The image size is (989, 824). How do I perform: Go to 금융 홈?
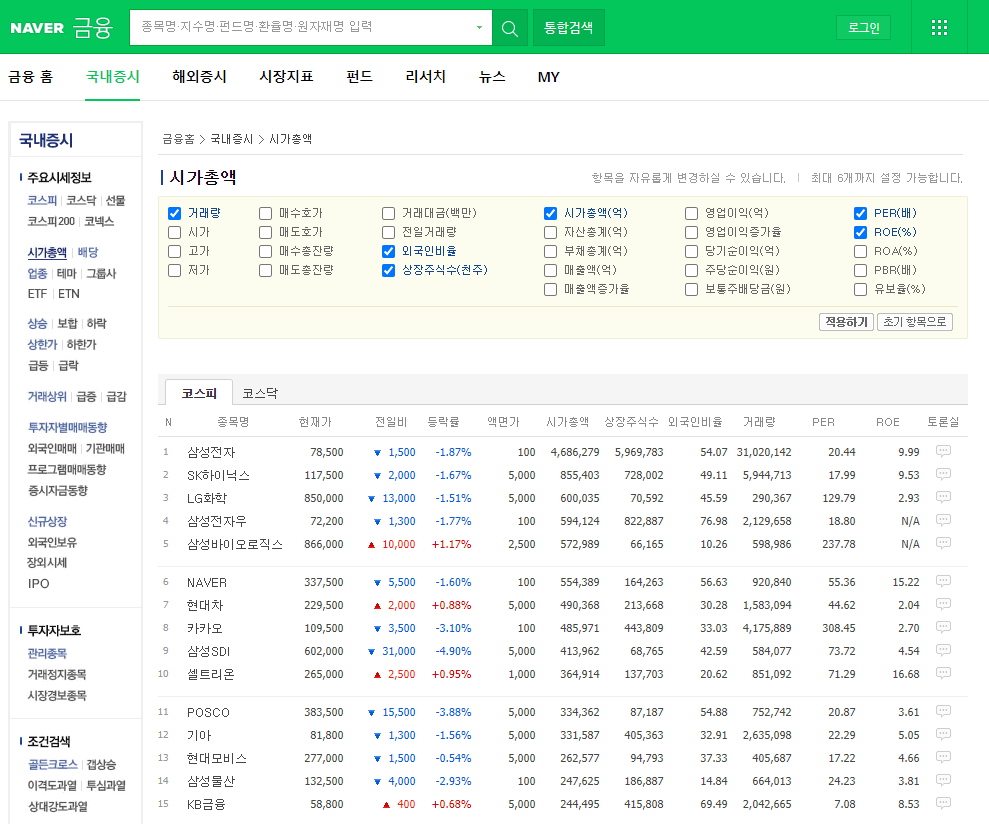[30, 76]
